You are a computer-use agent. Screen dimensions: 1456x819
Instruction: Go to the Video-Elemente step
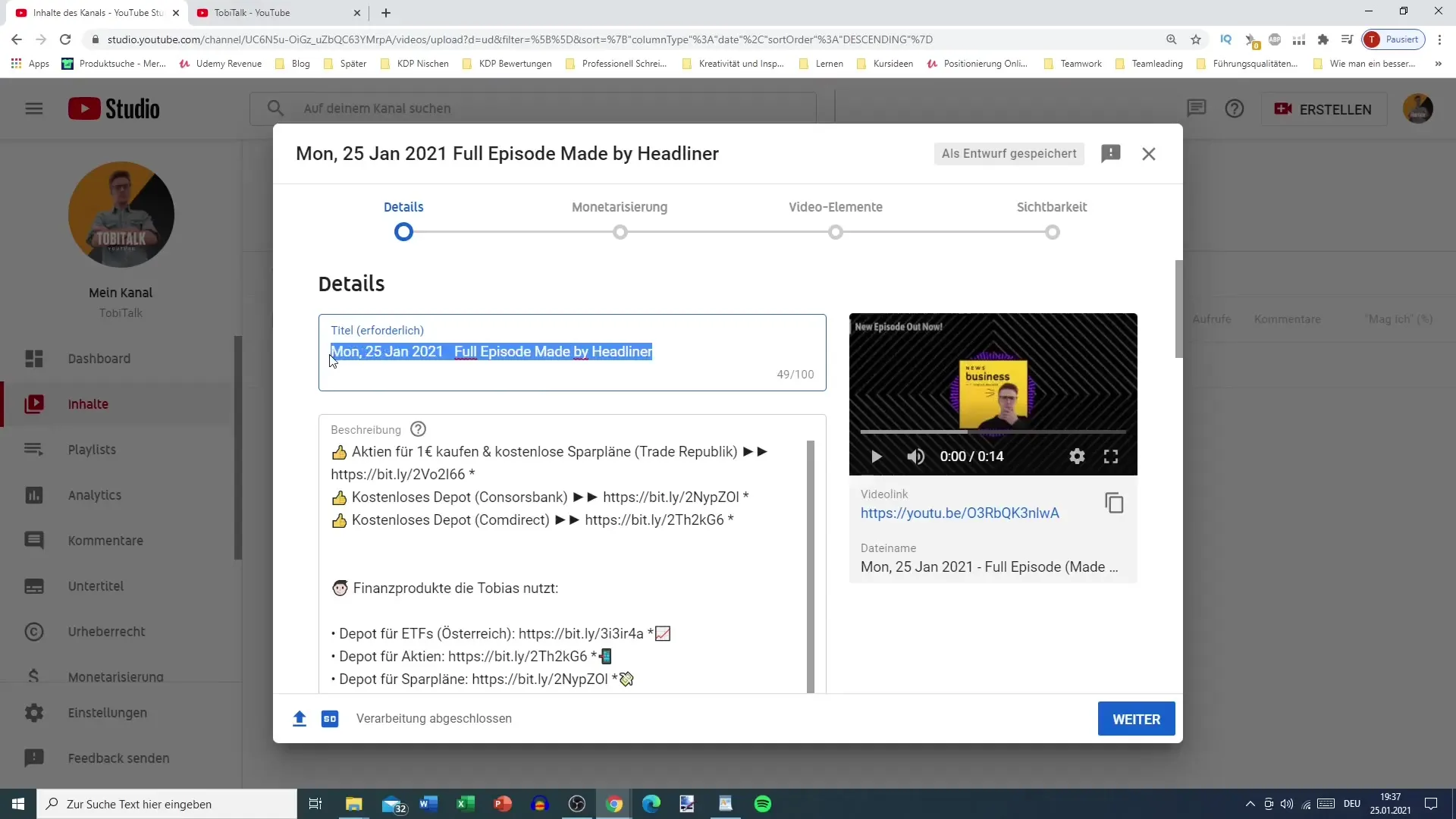pyautogui.click(x=836, y=218)
